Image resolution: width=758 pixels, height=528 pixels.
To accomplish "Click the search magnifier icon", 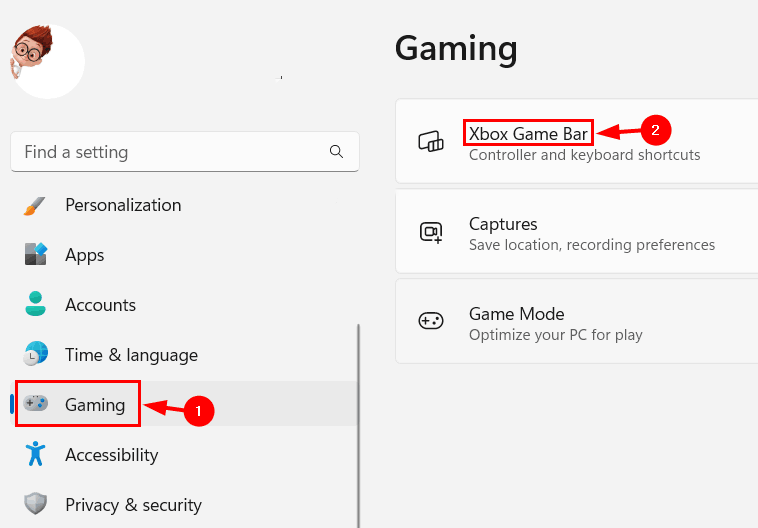I will (x=336, y=152).
